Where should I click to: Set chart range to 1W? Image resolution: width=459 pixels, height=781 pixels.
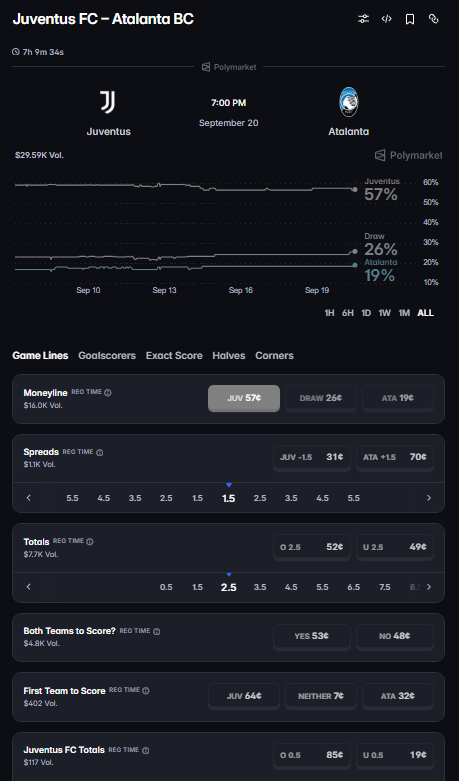click(384, 313)
